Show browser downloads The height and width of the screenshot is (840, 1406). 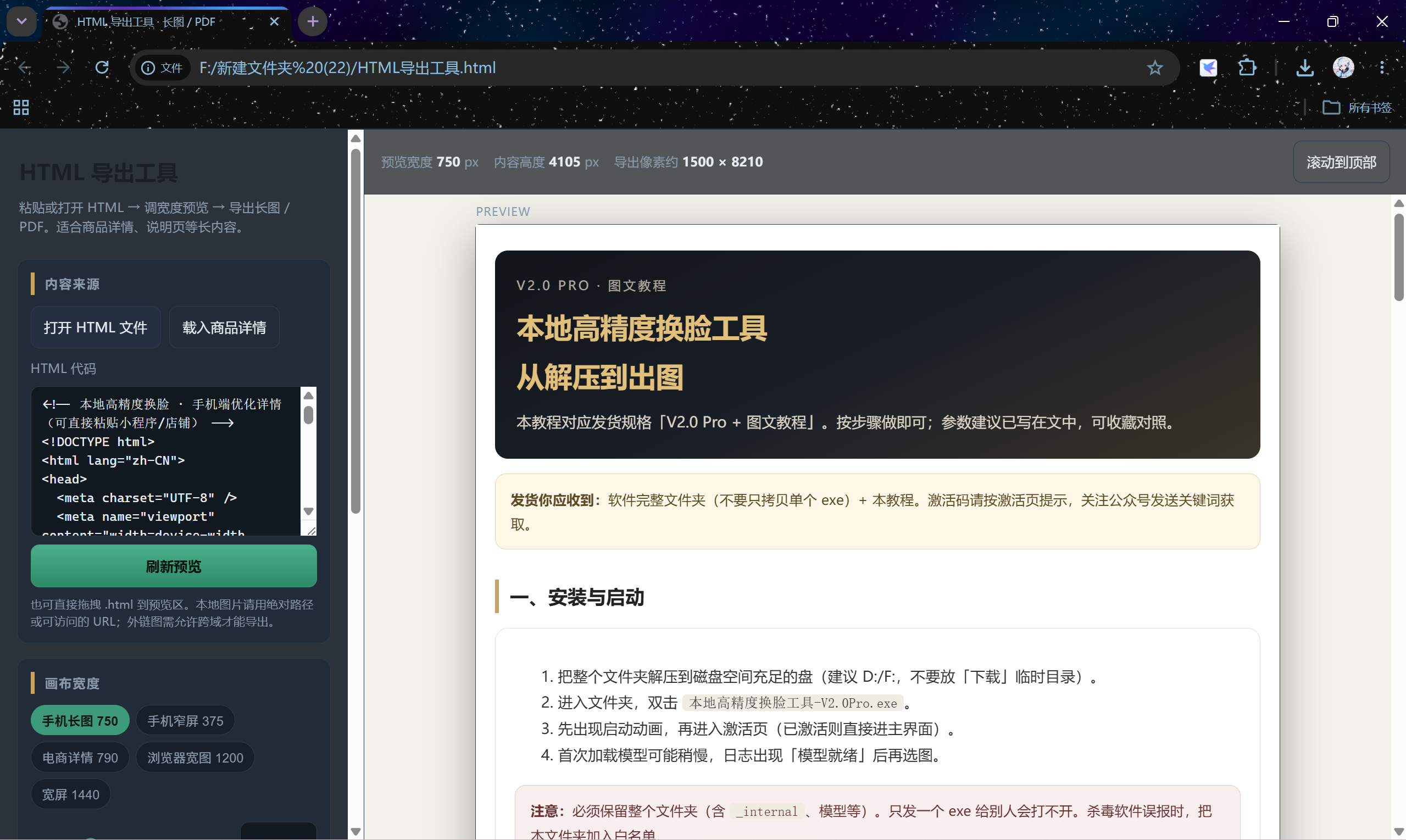[1305, 68]
